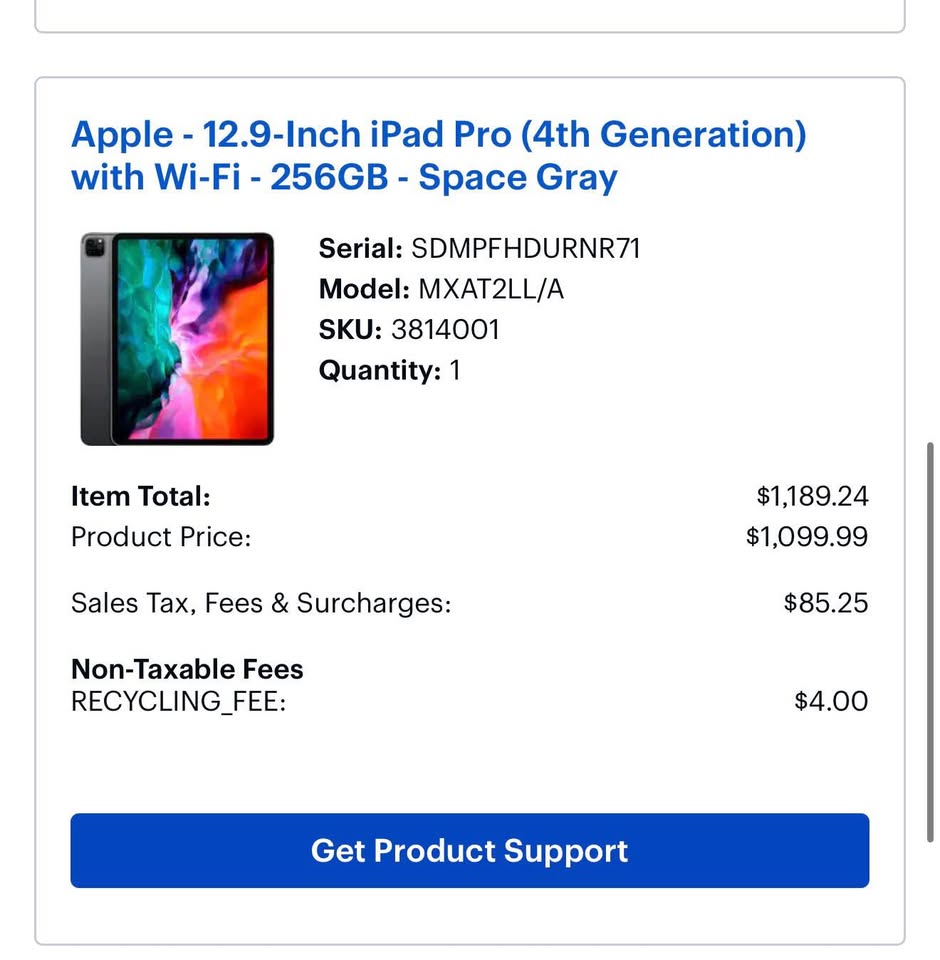Click the Quantity value 1
The width and height of the screenshot is (940, 960).
coord(455,371)
